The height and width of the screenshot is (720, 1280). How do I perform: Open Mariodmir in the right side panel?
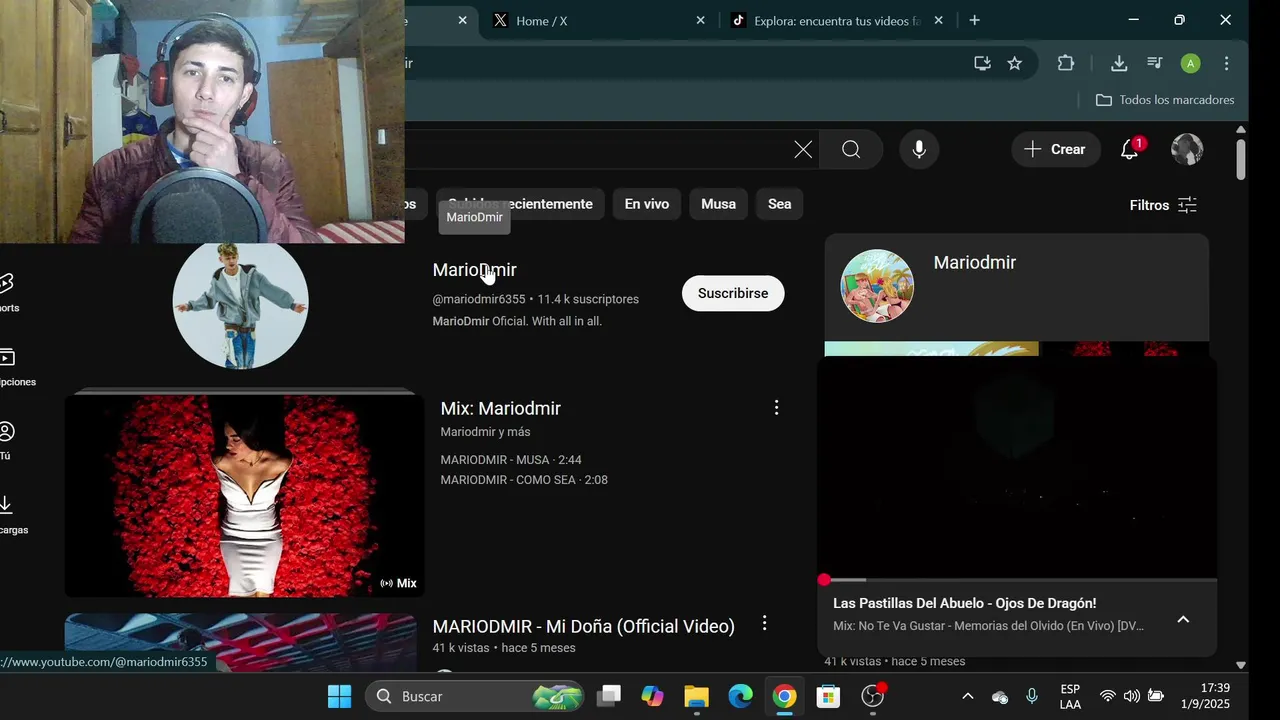(975, 262)
